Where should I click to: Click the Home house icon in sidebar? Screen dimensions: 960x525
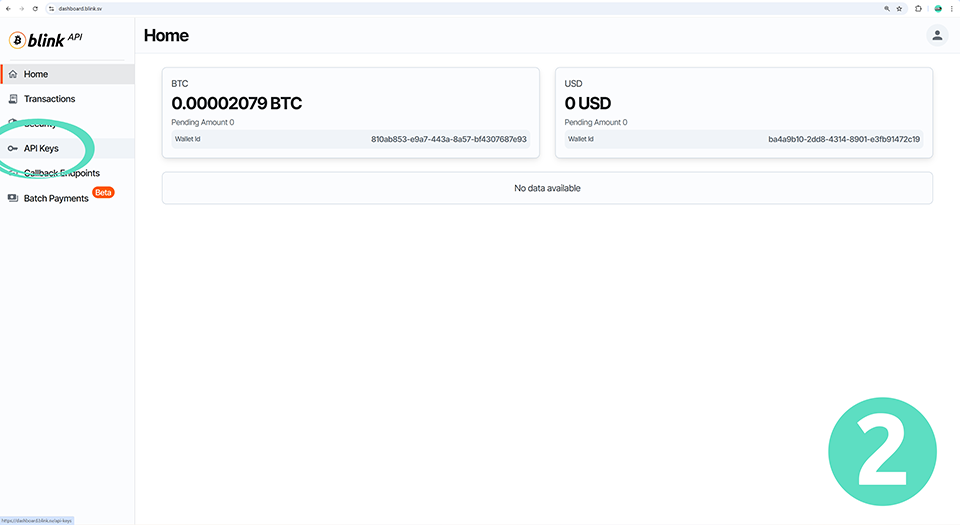(x=12, y=74)
